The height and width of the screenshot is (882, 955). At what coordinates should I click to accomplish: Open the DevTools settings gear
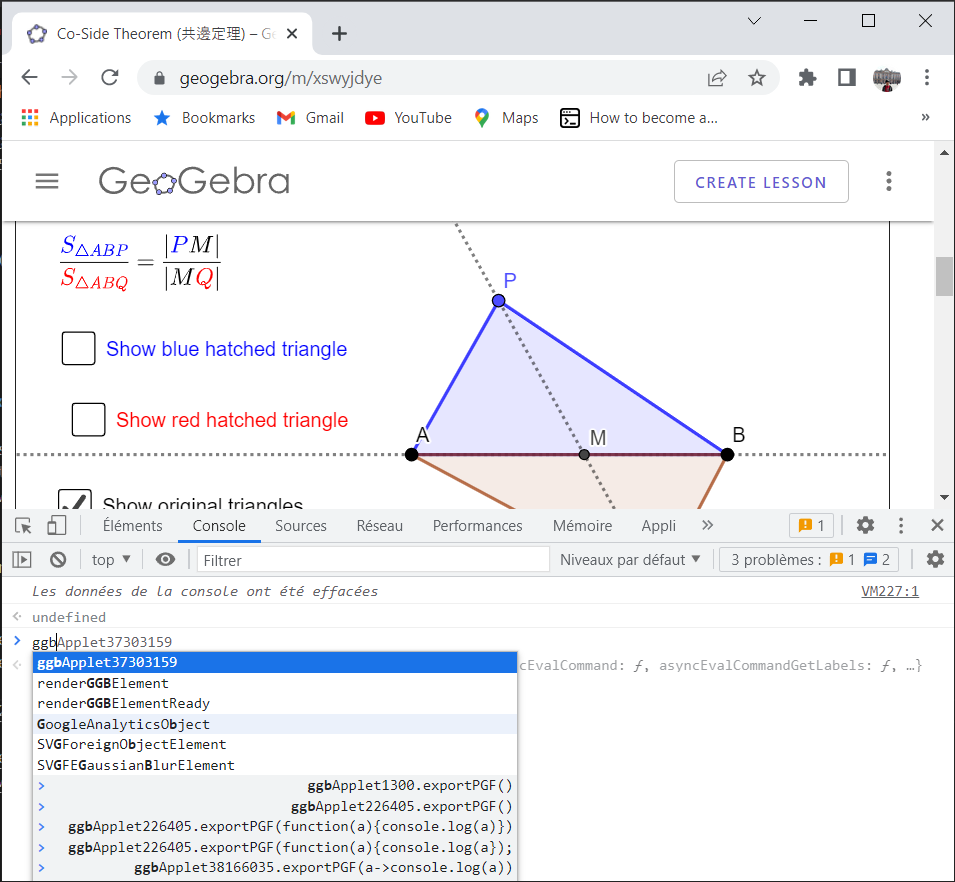865,525
